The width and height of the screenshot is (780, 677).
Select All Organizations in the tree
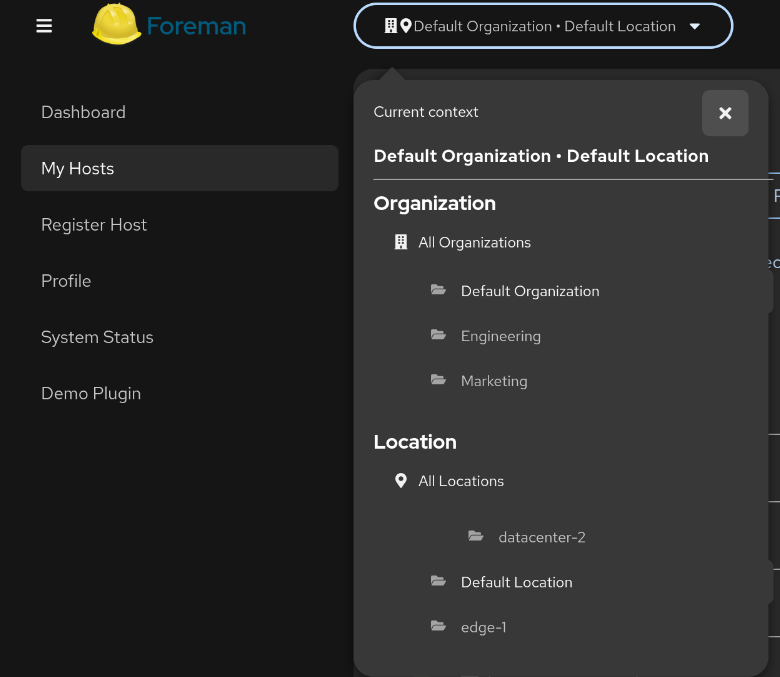tap(474, 242)
